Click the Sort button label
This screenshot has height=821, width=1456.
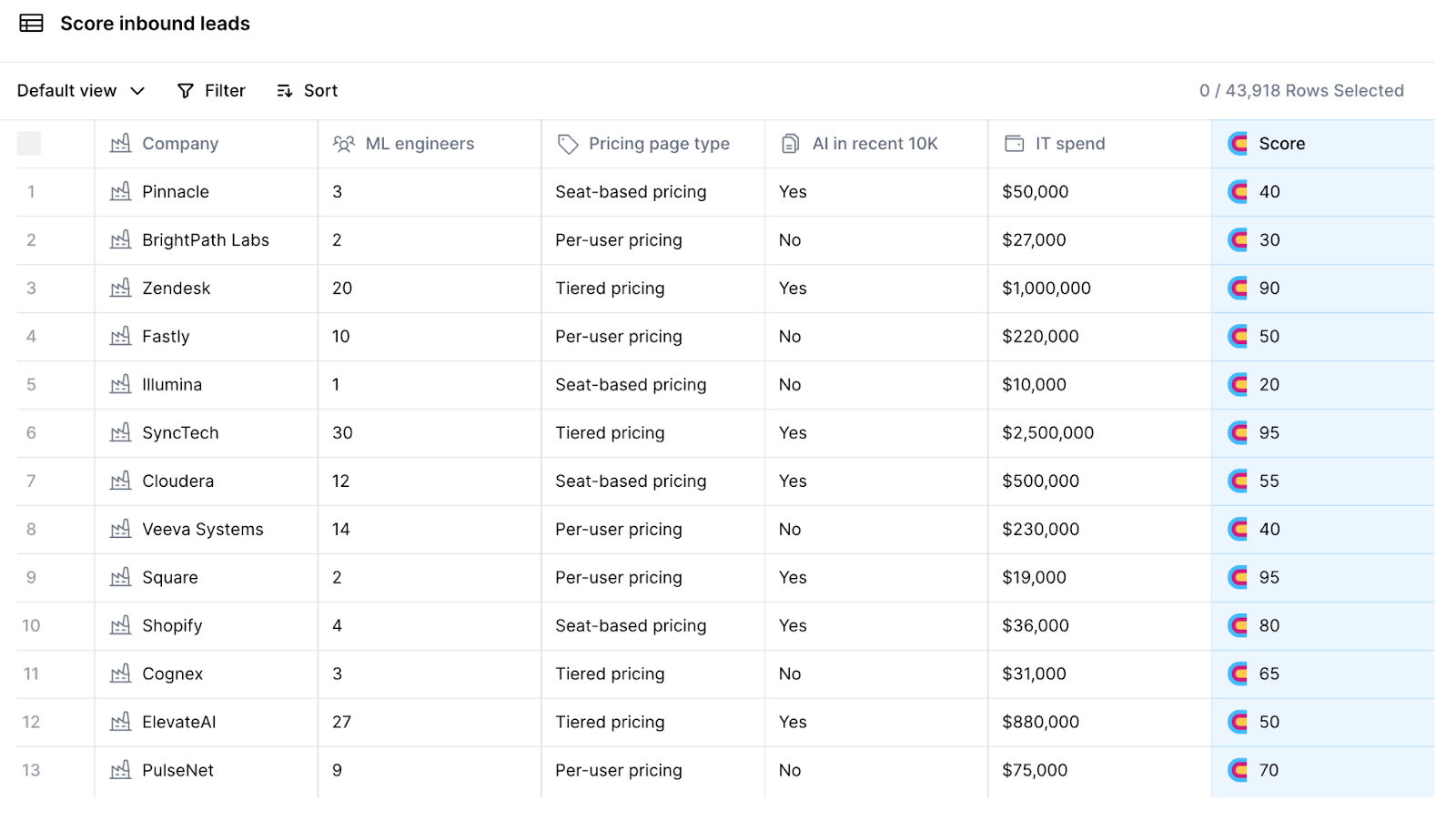coord(320,91)
